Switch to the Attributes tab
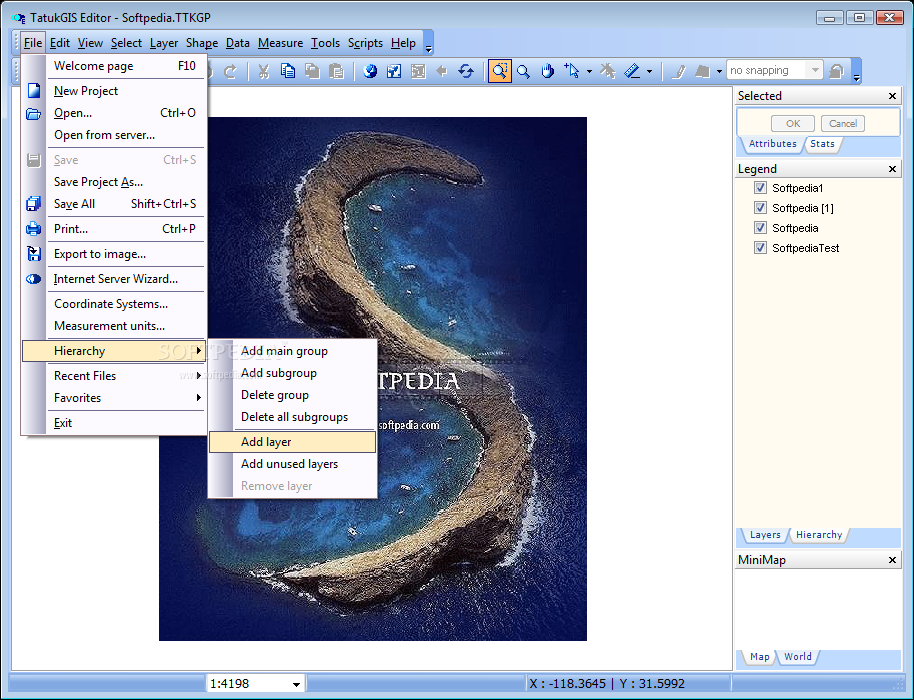The width and height of the screenshot is (914, 700). pyautogui.click(x=772, y=144)
